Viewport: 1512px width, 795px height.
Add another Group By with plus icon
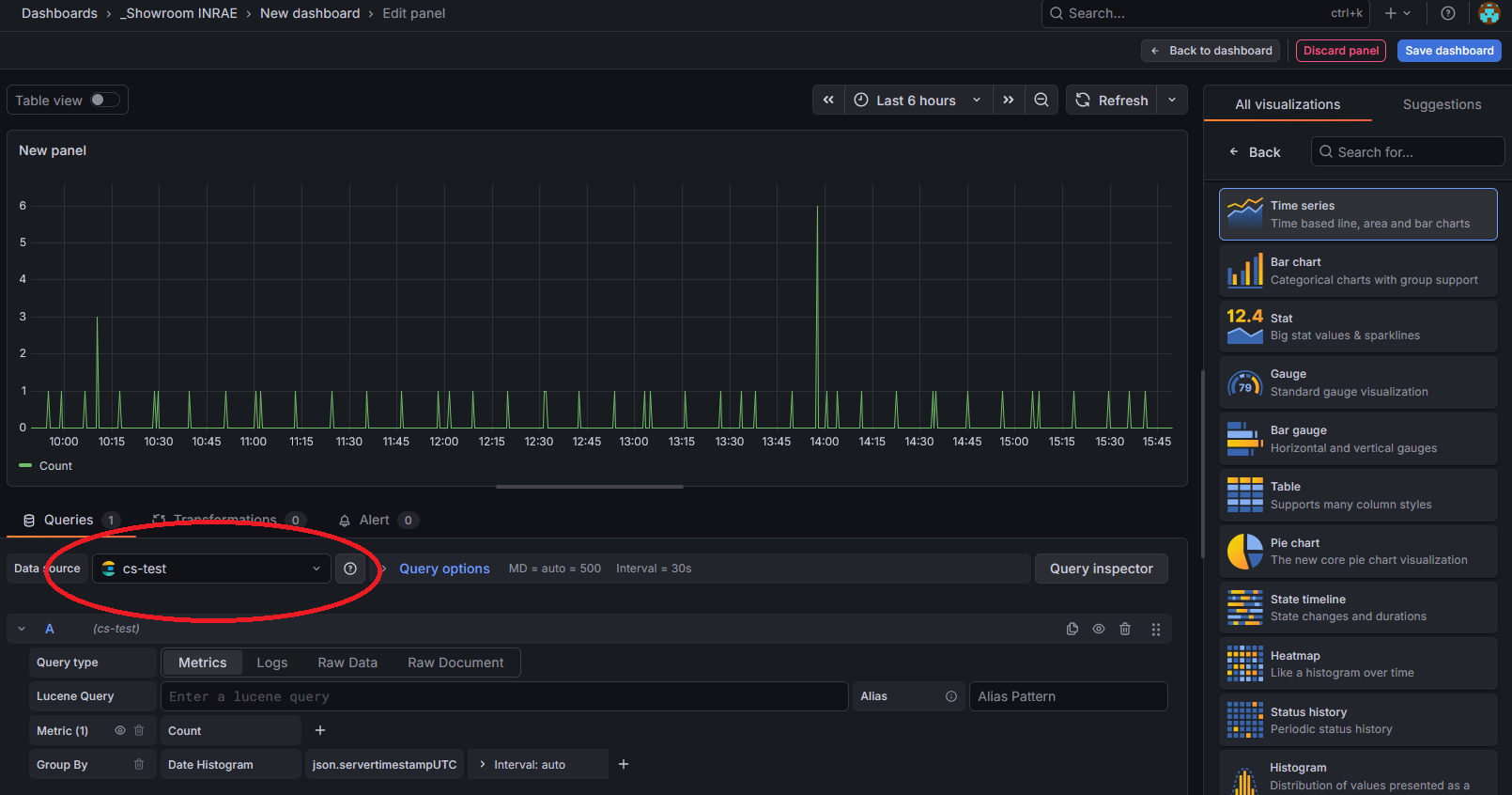(x=624, y=764)
